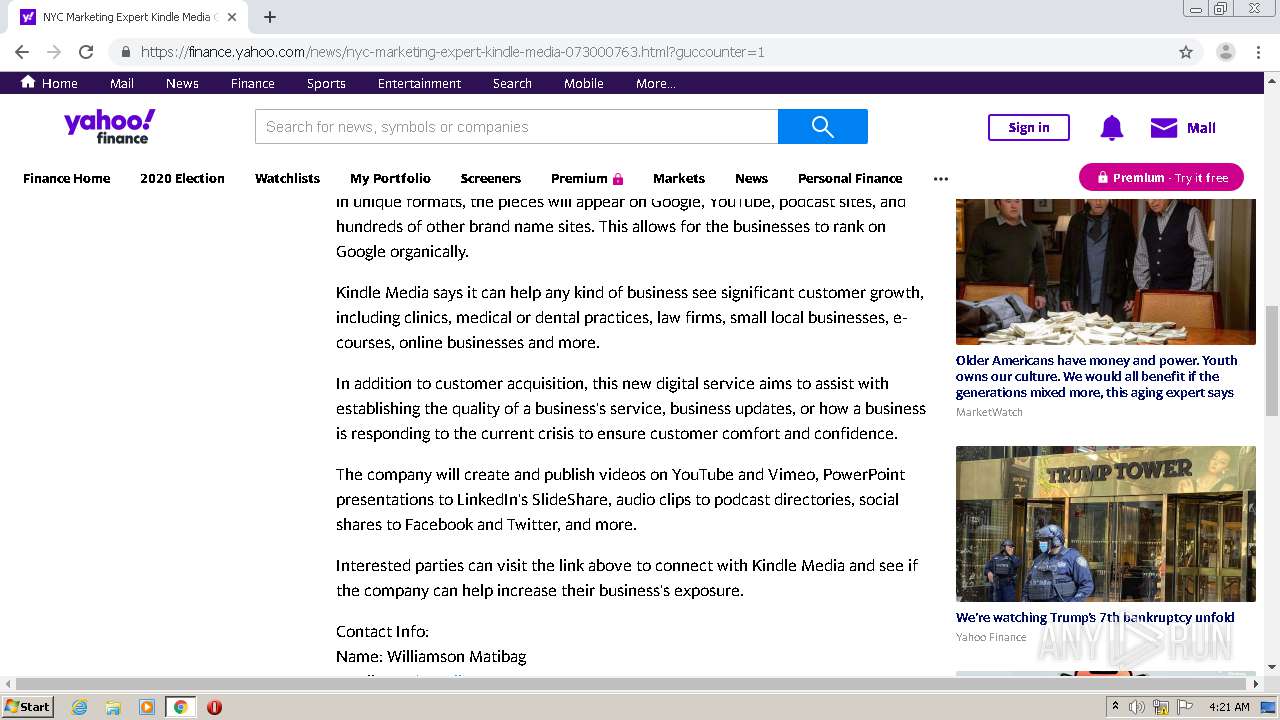Open the Watchlists tab
Image resolution: width=1280 pixels, height=720 pixels.
coord(287,178)
